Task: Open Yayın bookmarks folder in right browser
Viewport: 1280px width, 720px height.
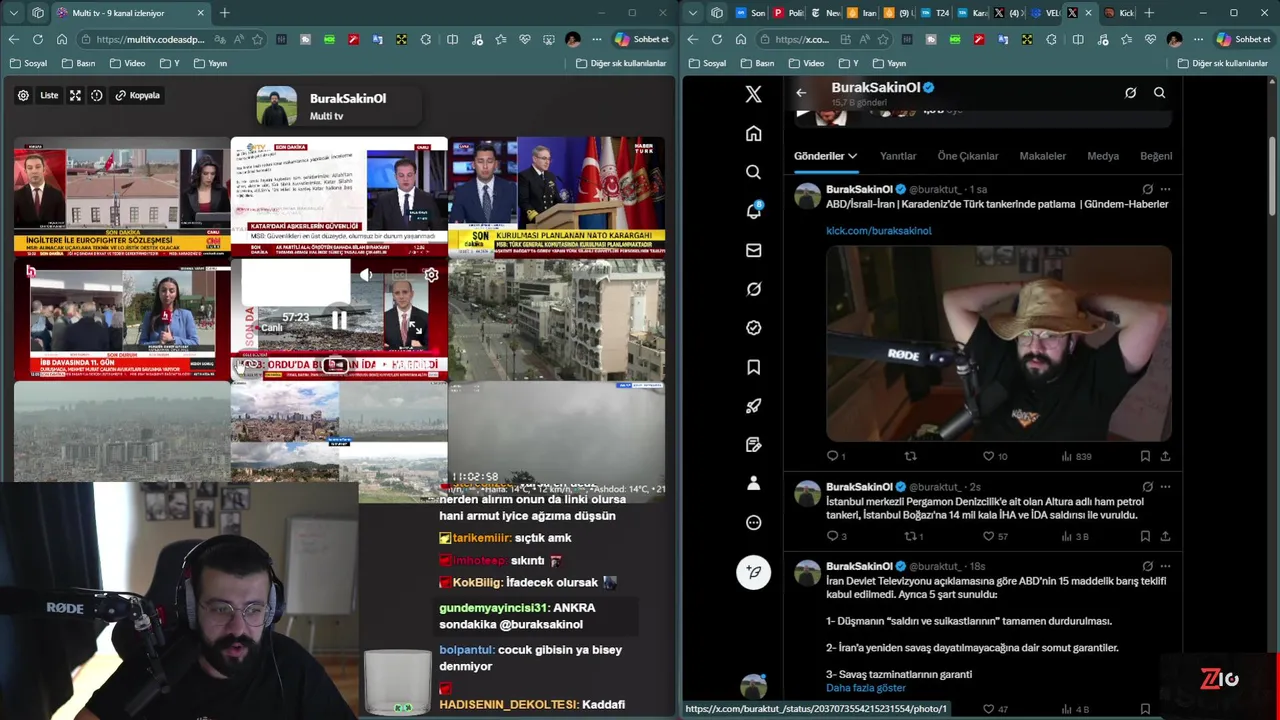Action: 888,63
